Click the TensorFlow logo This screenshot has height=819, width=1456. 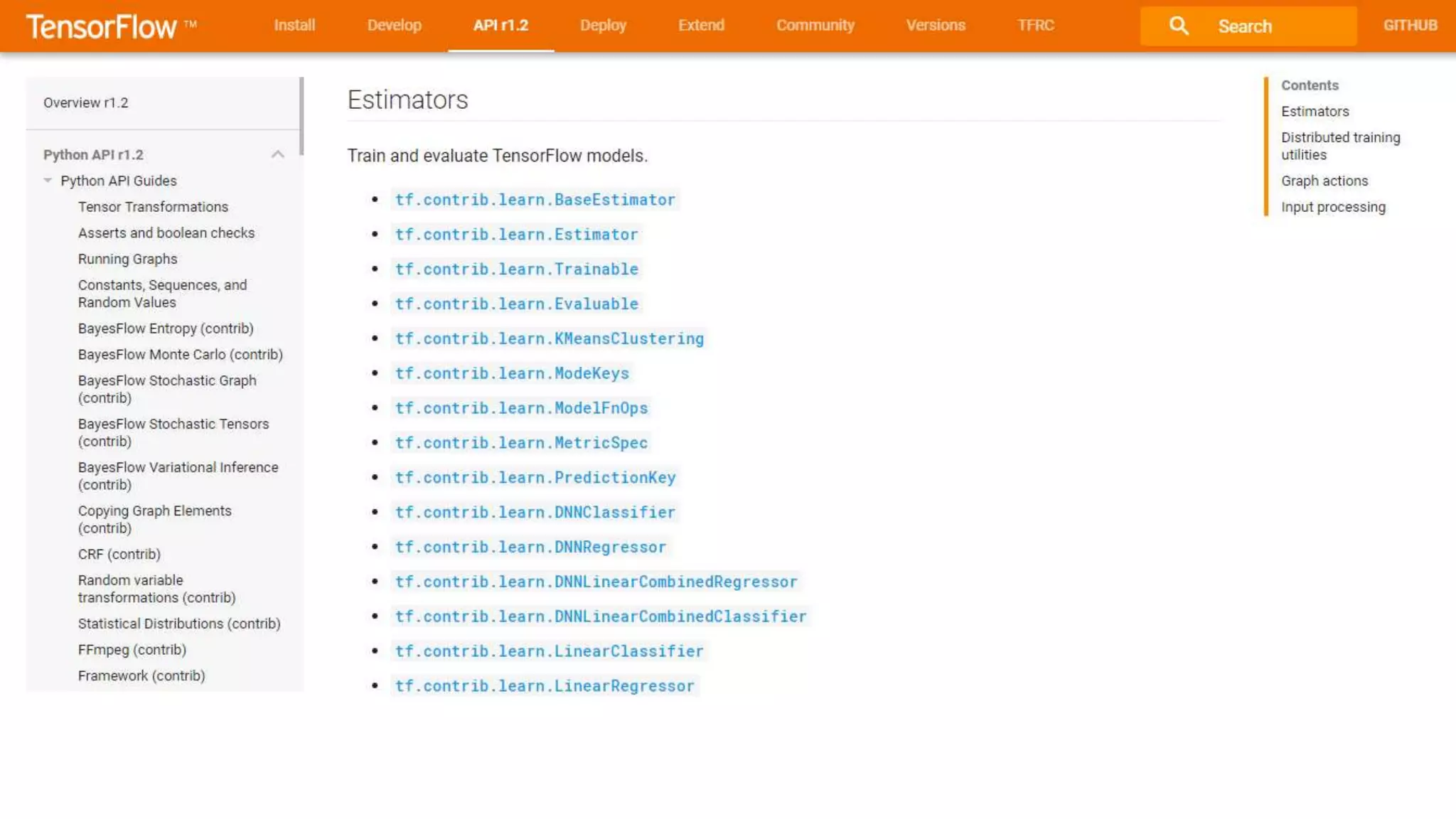click(x=102, y=26)
